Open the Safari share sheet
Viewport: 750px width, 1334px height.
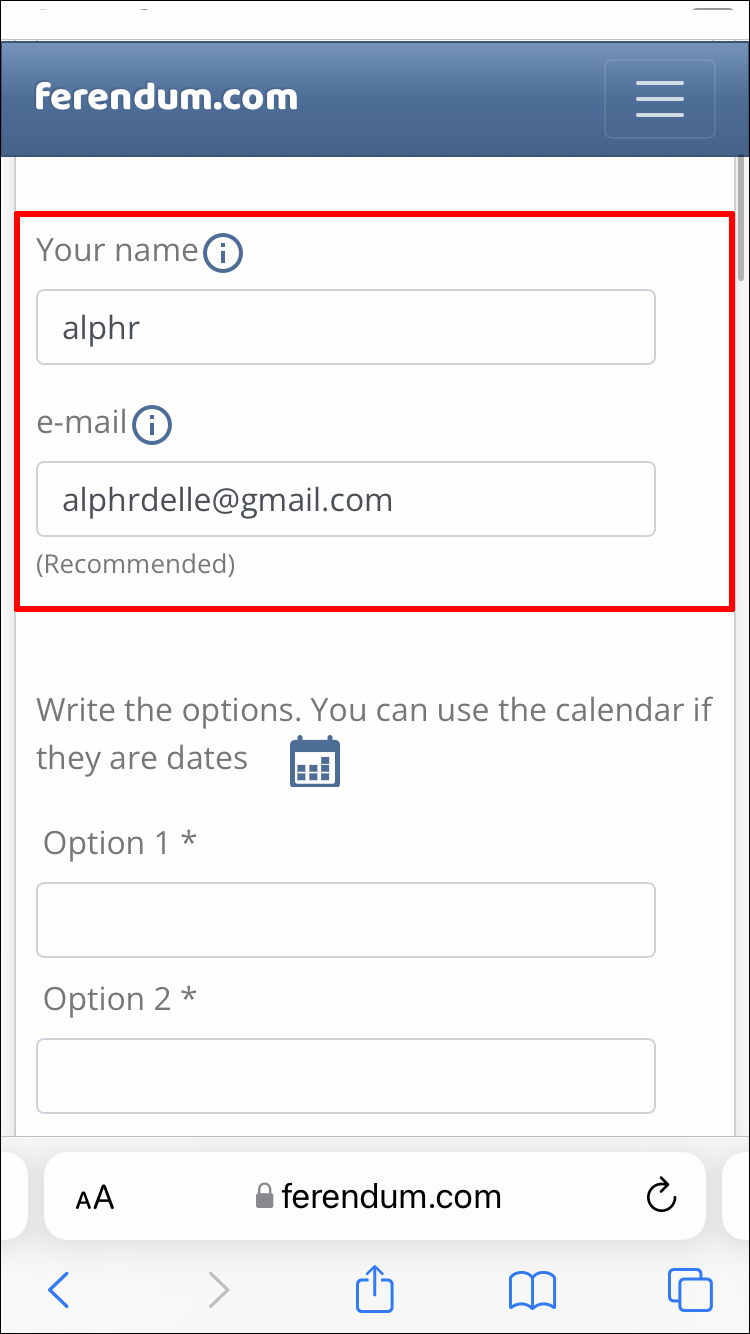(375, 1289)
